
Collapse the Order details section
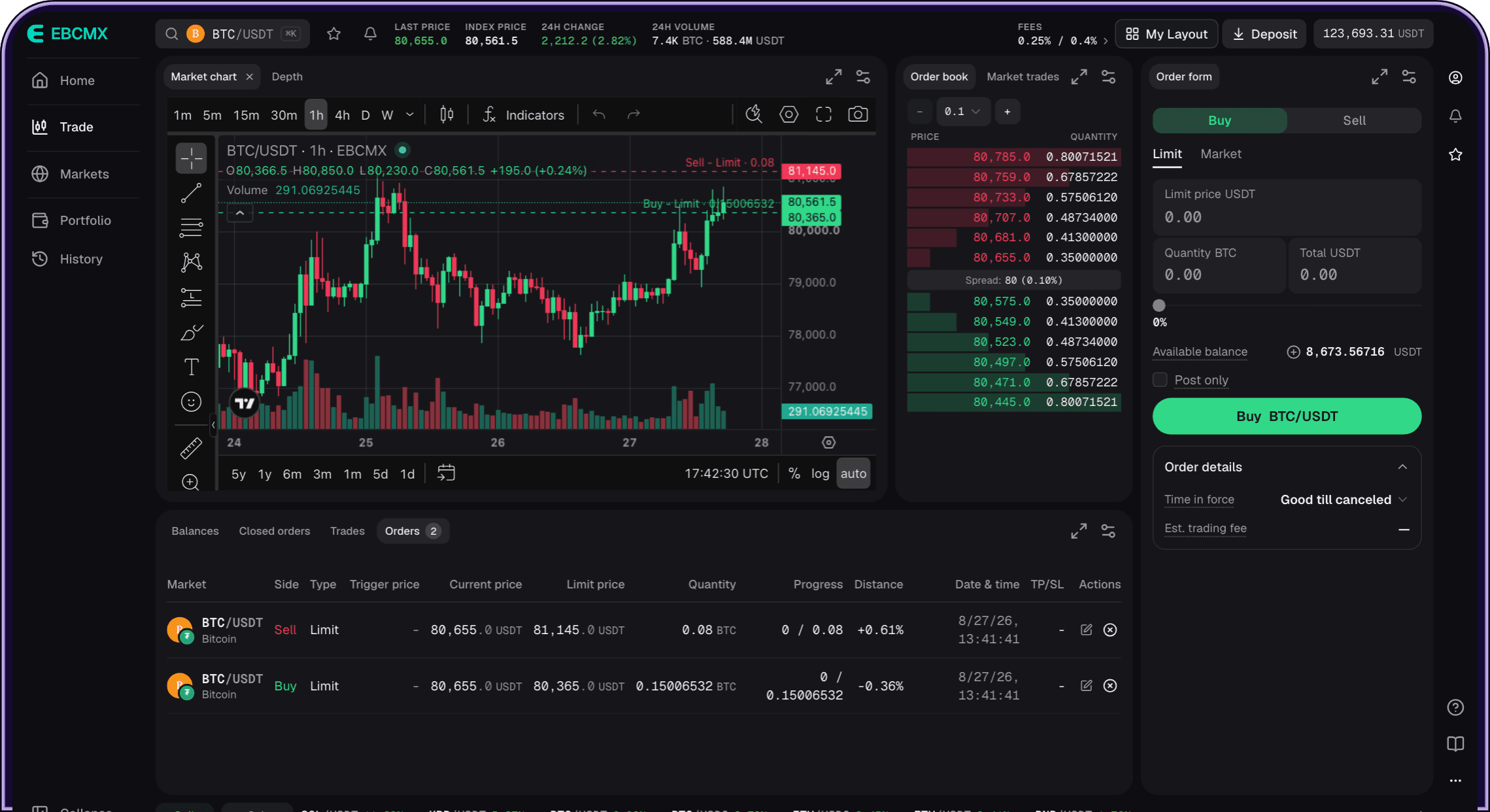tap(1402, 467)
